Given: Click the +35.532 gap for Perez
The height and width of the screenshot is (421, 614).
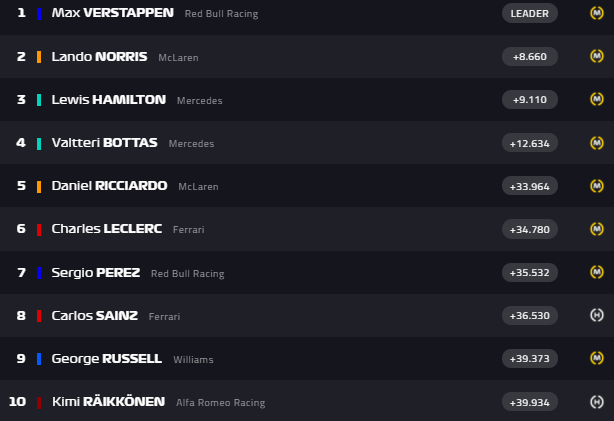Looking at the screenshot, I should [x=529, y=272].
